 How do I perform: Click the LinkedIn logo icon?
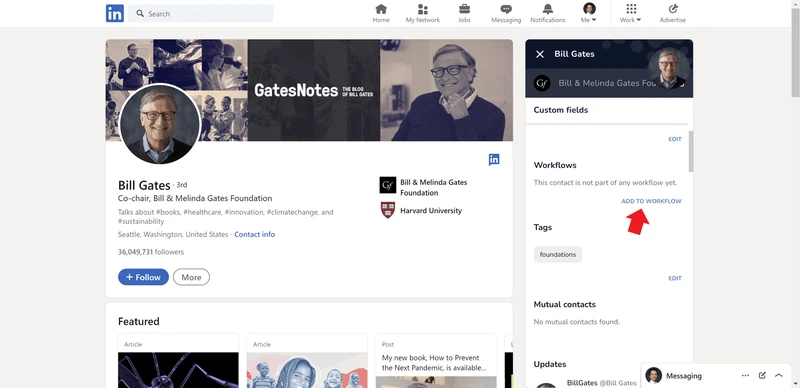(115, 13)
